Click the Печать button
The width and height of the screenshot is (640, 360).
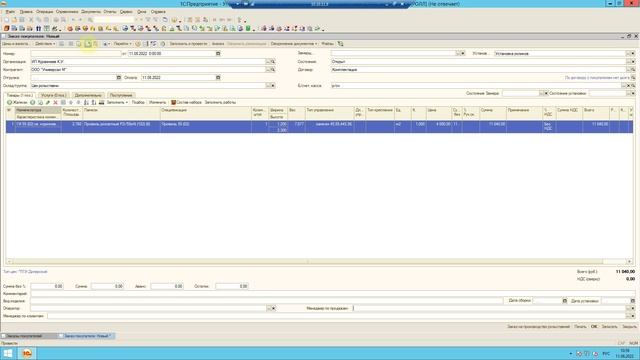click(580, 327)
